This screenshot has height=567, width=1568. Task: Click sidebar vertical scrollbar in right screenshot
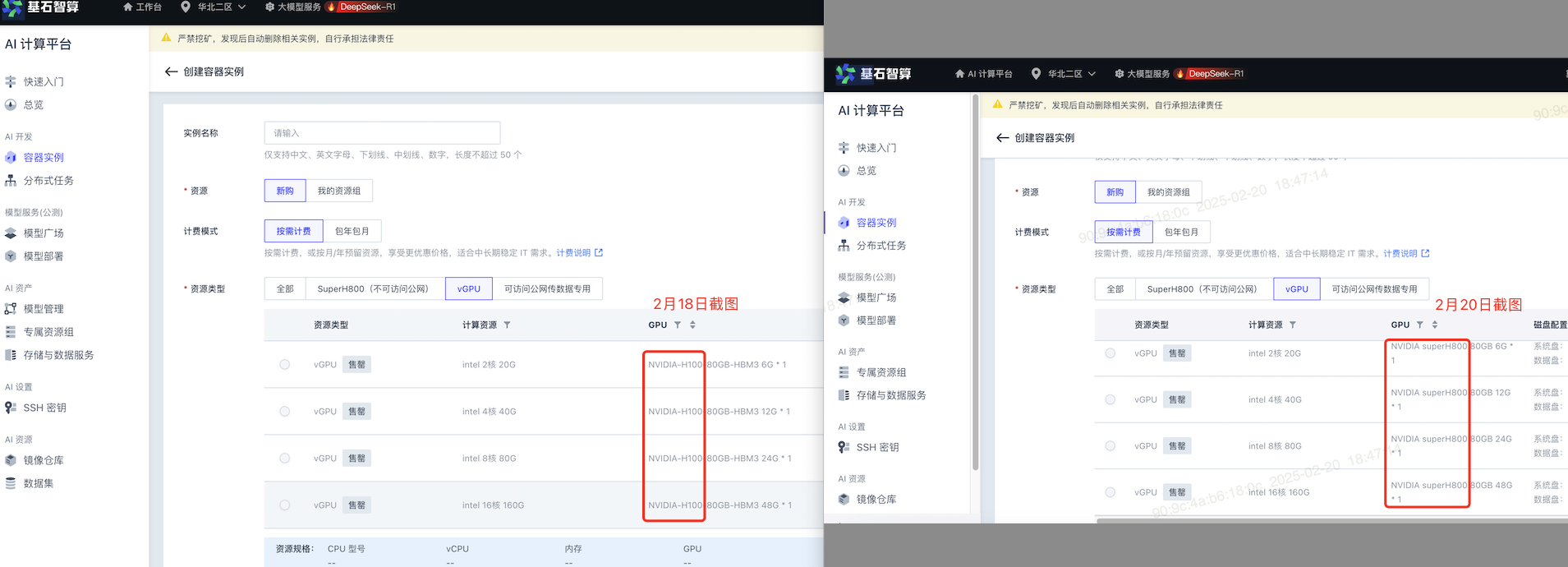point(975,283)
